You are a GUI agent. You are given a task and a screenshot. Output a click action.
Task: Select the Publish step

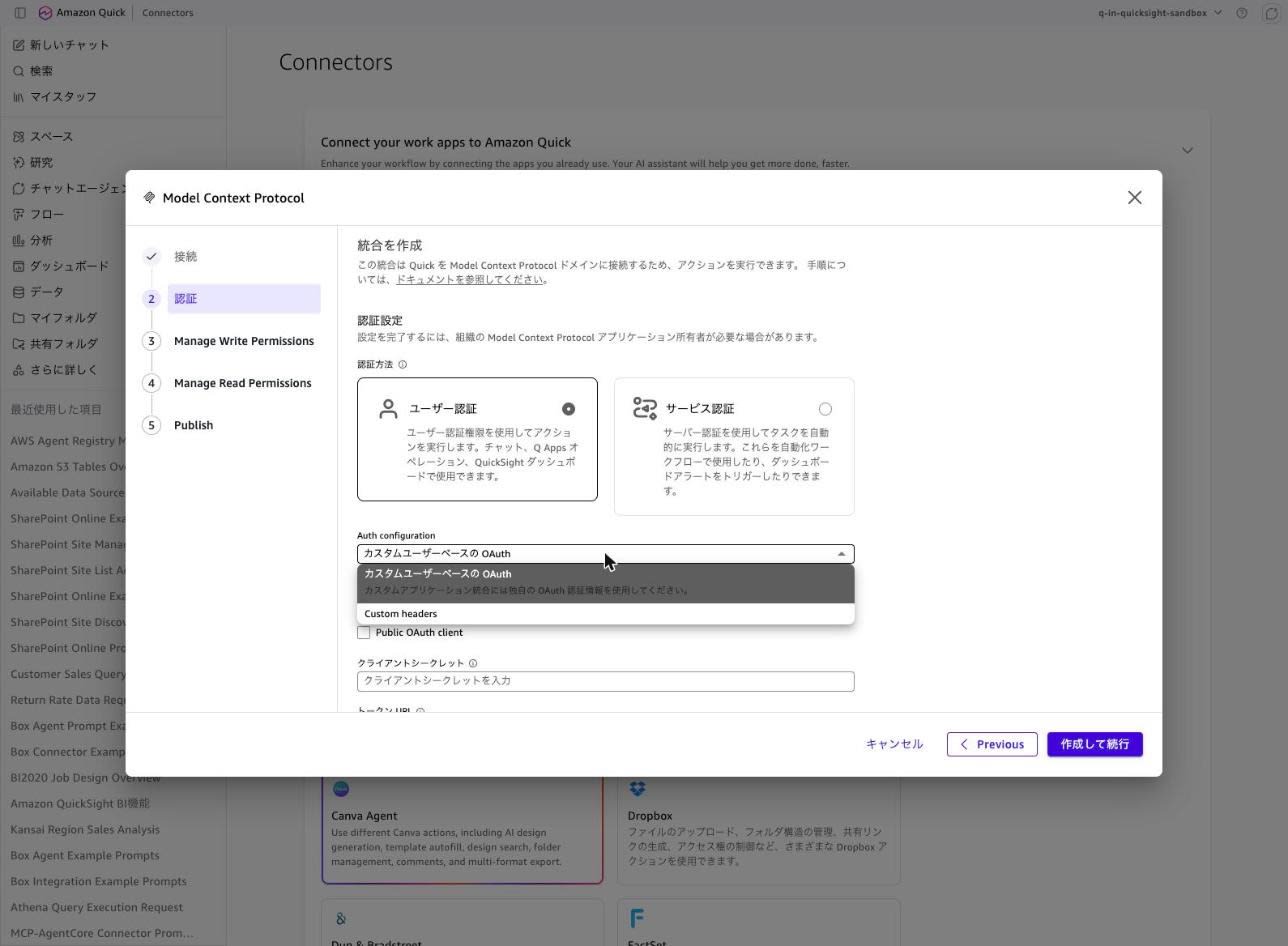[193, 425]
